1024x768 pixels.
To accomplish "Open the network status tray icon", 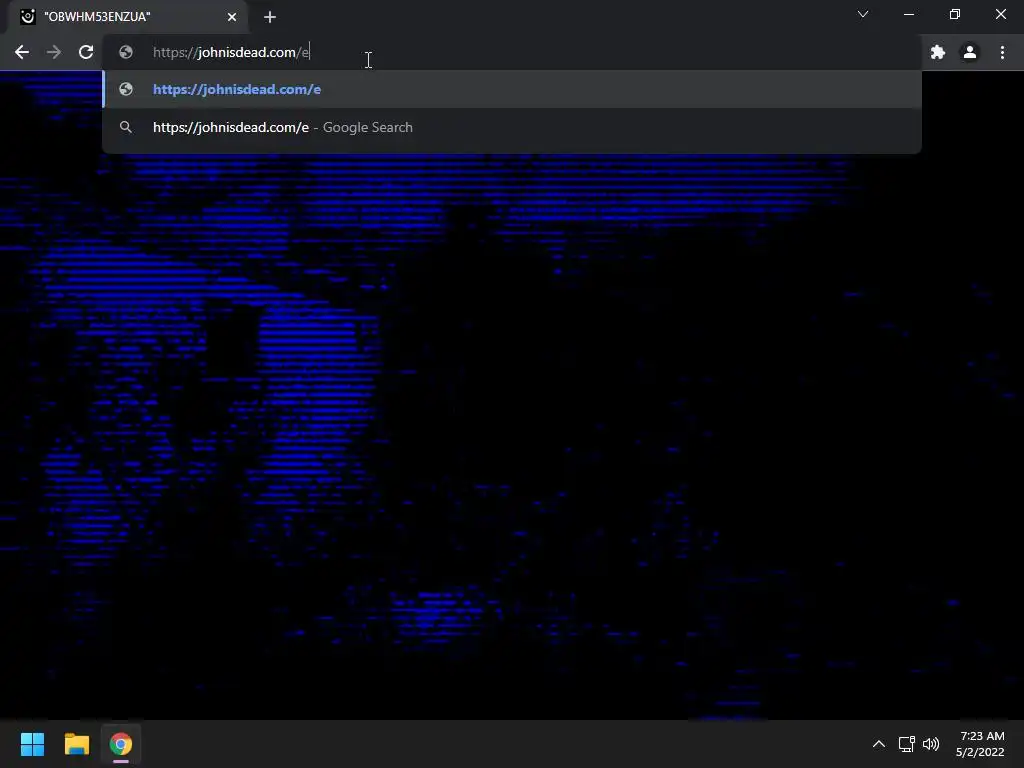I will [x=906, y=744].
